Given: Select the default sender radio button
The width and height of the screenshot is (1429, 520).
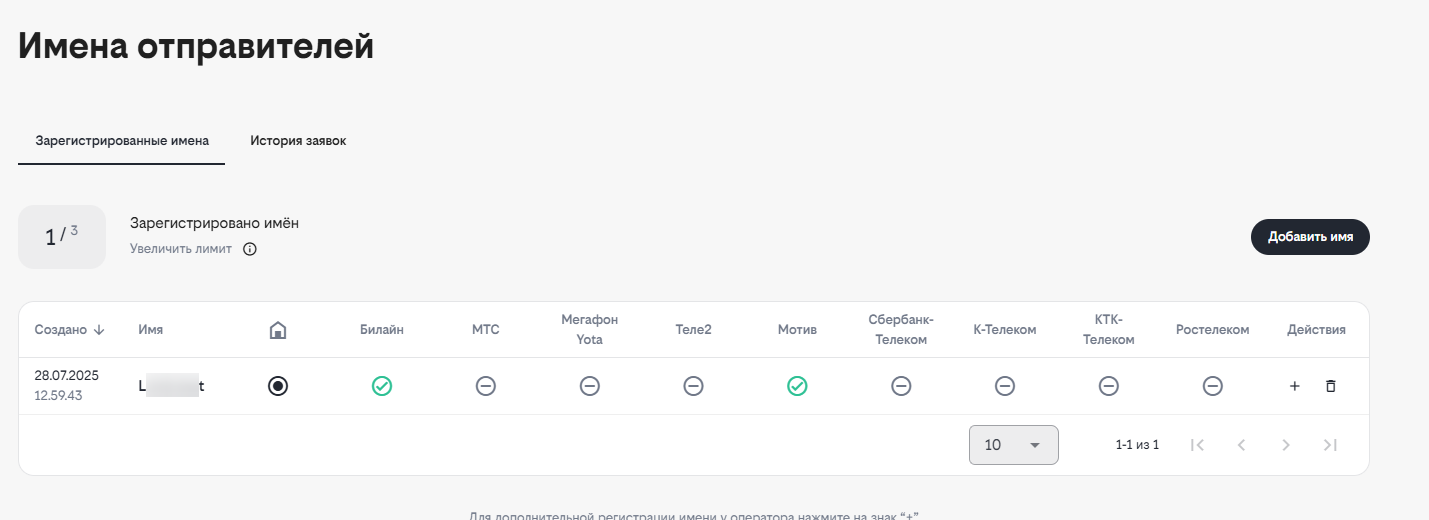Looking at the screenshot, I should click(278, 386).
